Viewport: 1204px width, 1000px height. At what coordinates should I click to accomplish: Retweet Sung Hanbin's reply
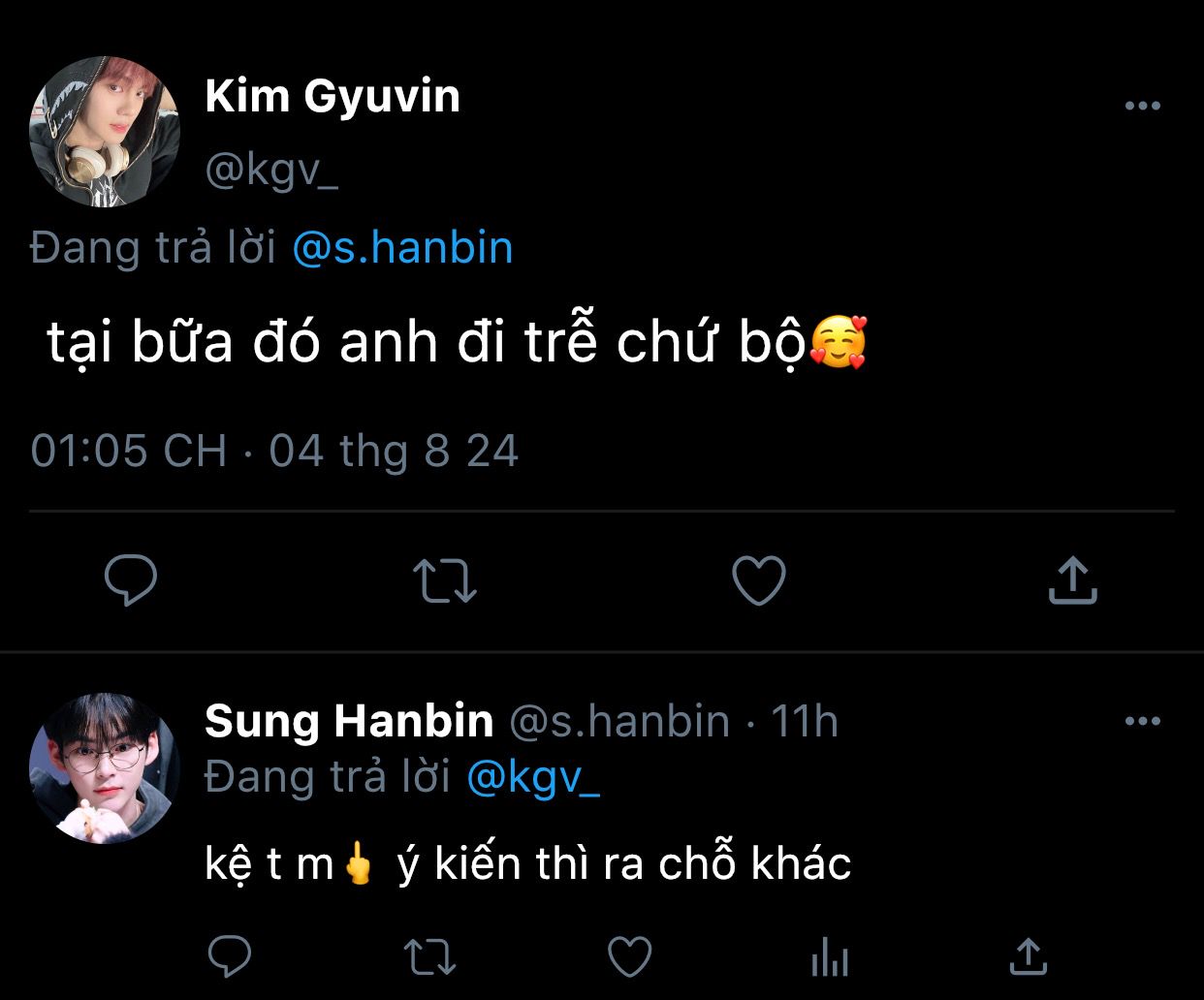pyautogui.click(x=429, y=956)
